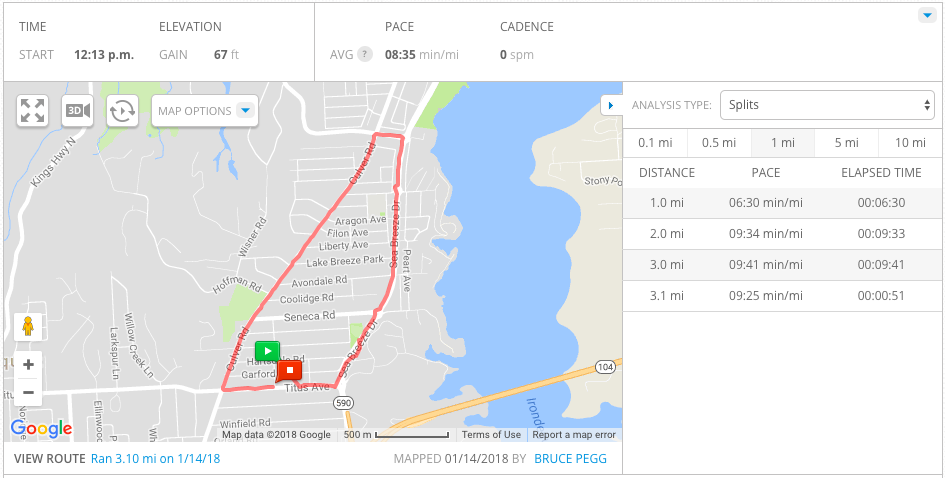The image size is (945, 478).
Task: Click the Report a map error link
Action: tap(574, 435)
